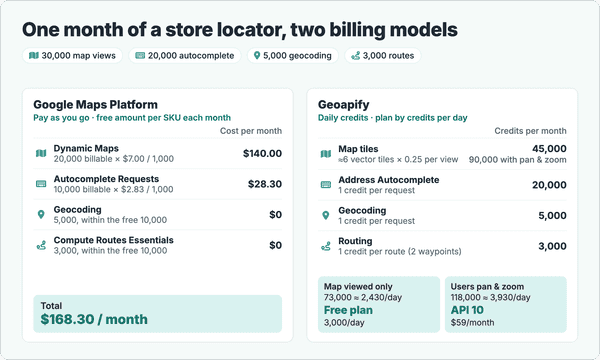Click the route icon beside Routing
Viewport: 600px width, 360px height.
(326, 246)
